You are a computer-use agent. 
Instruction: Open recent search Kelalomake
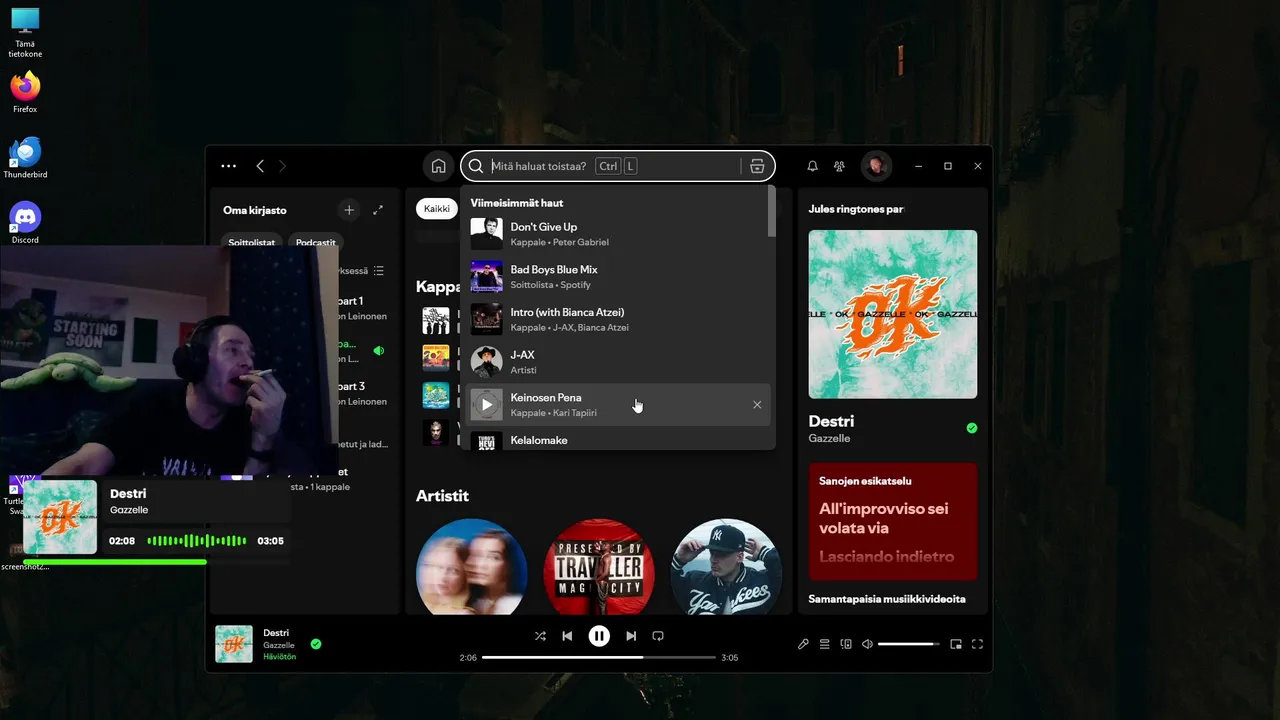tap(618, 440)
